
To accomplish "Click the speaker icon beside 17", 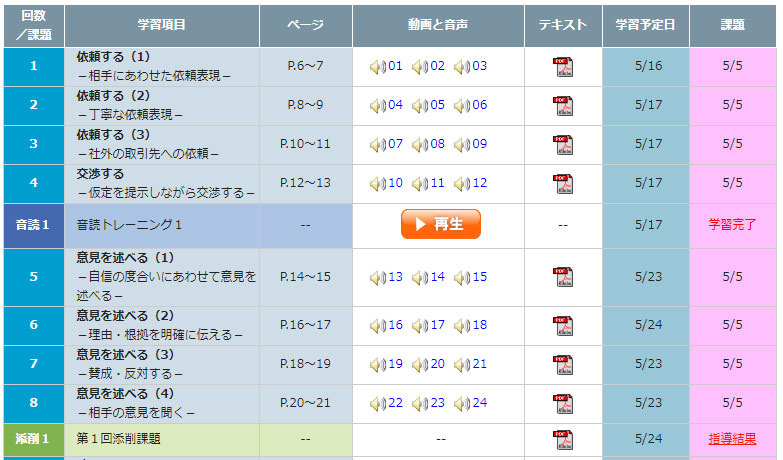I will point(419,326).
